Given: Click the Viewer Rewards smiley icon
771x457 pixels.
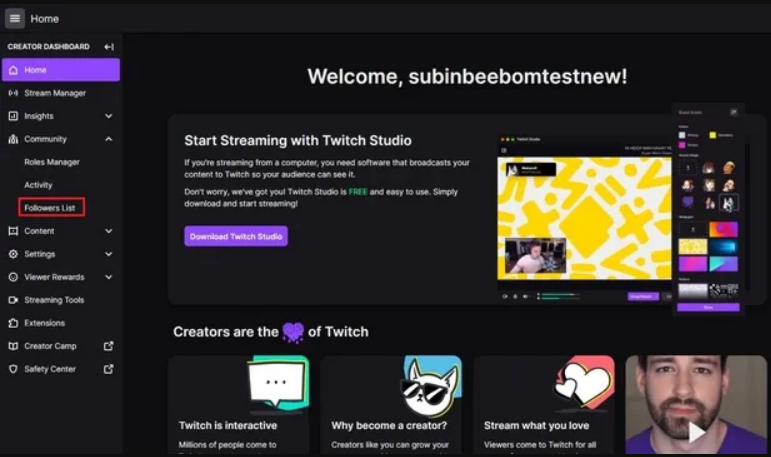Looking at the screenshot, I should pyautogui.click(x=13, y=277).
